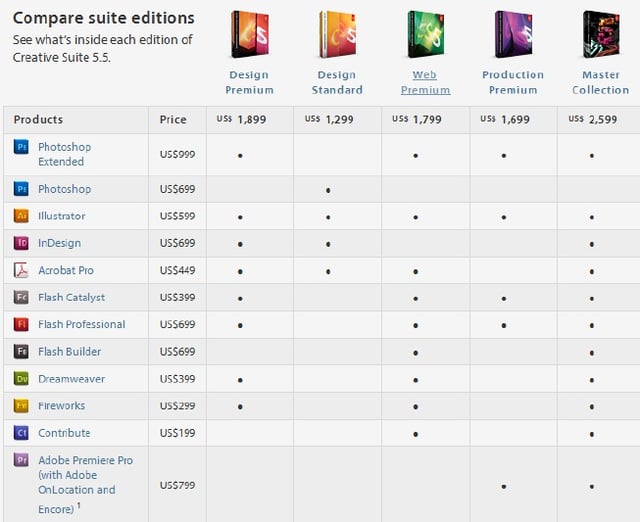
Task: Select the US$449 Acrobat Pro price
Action: tap(178, 270)
